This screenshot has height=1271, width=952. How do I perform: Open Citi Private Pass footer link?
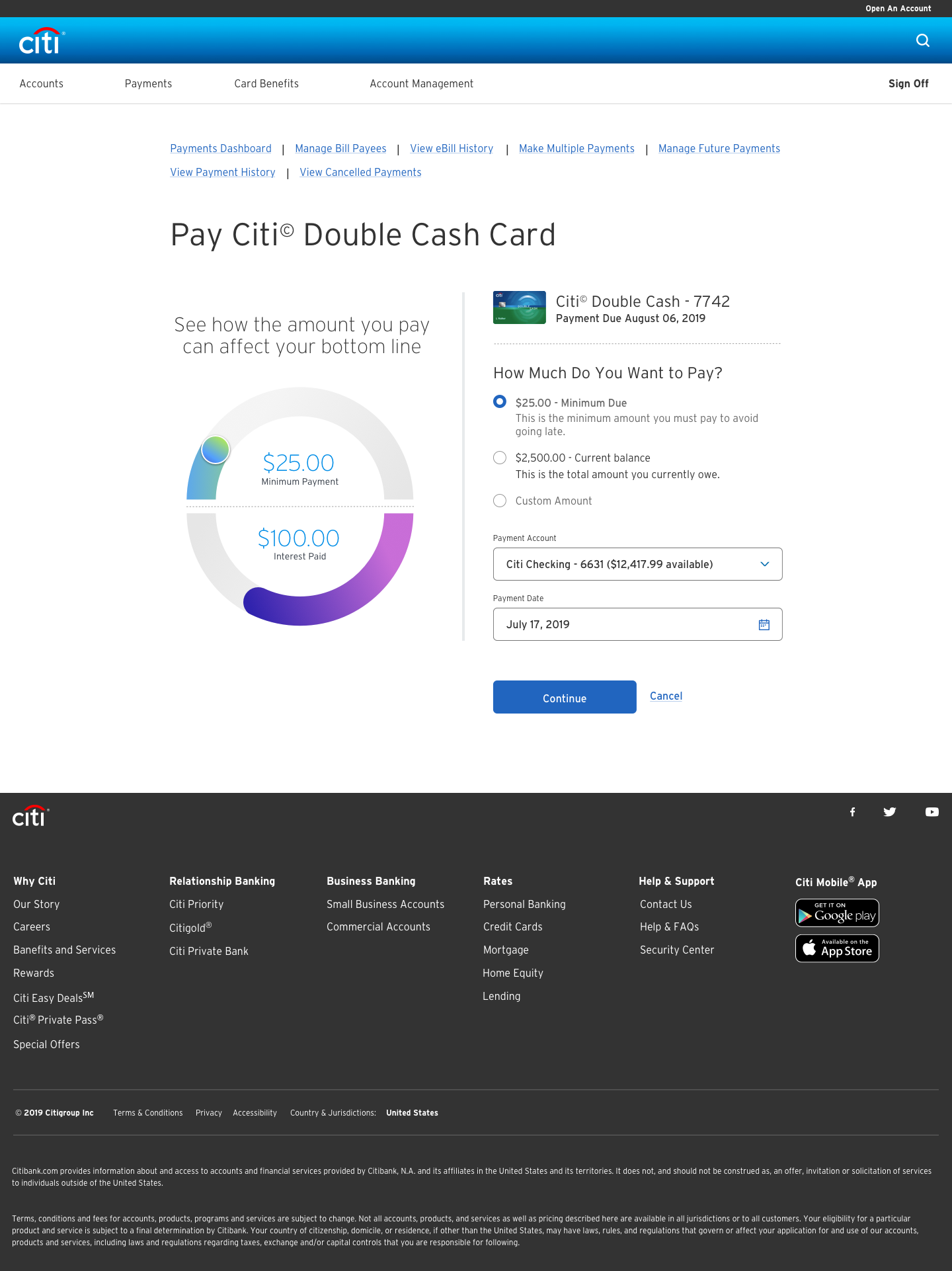[58, 1019]
